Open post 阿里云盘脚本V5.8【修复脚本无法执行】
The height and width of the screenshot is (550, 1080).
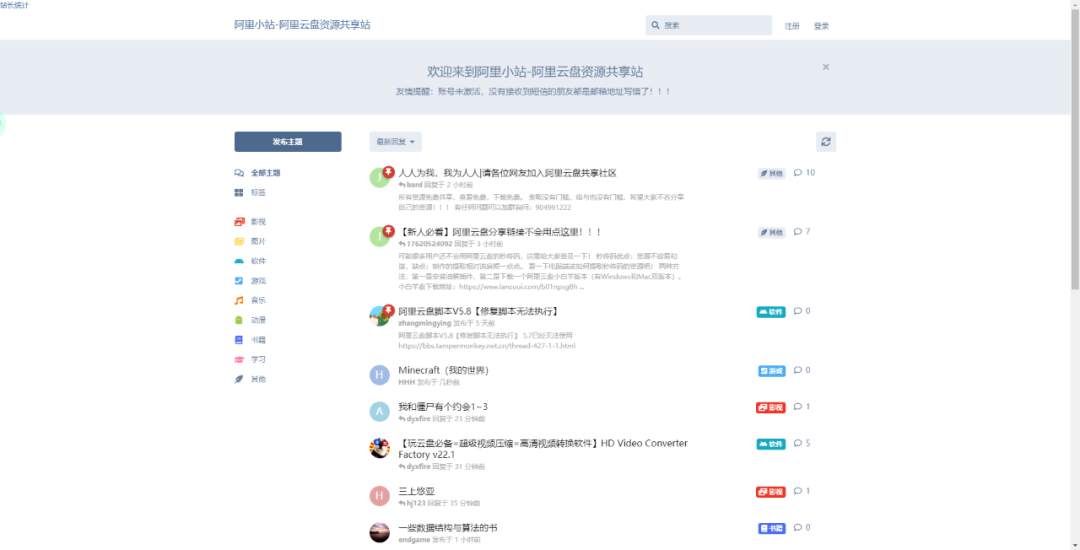478,311
